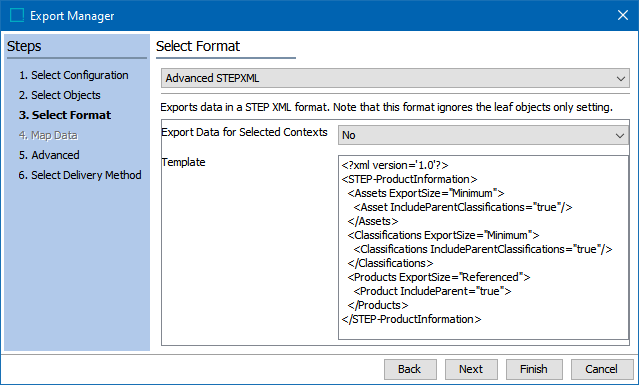Select step 3 Select Format

(65, 115)
